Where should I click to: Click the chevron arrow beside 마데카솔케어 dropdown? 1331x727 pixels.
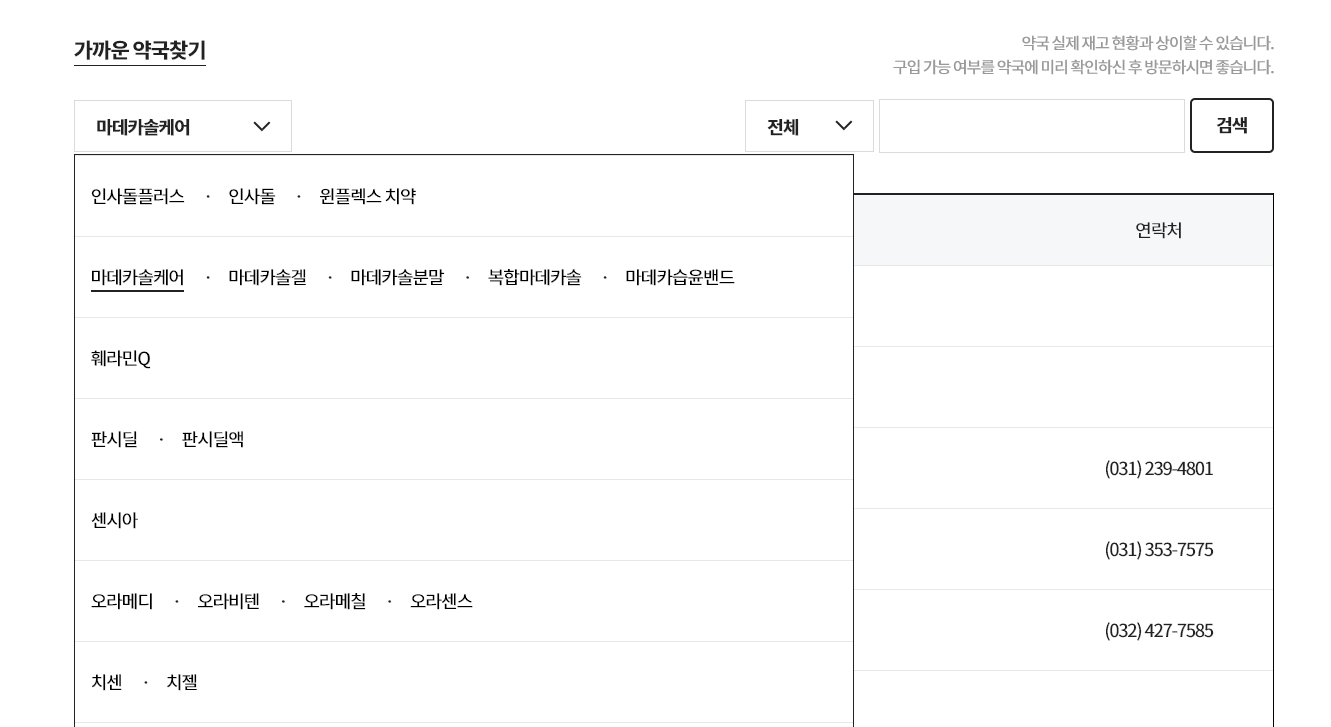(x=262, y=126)
